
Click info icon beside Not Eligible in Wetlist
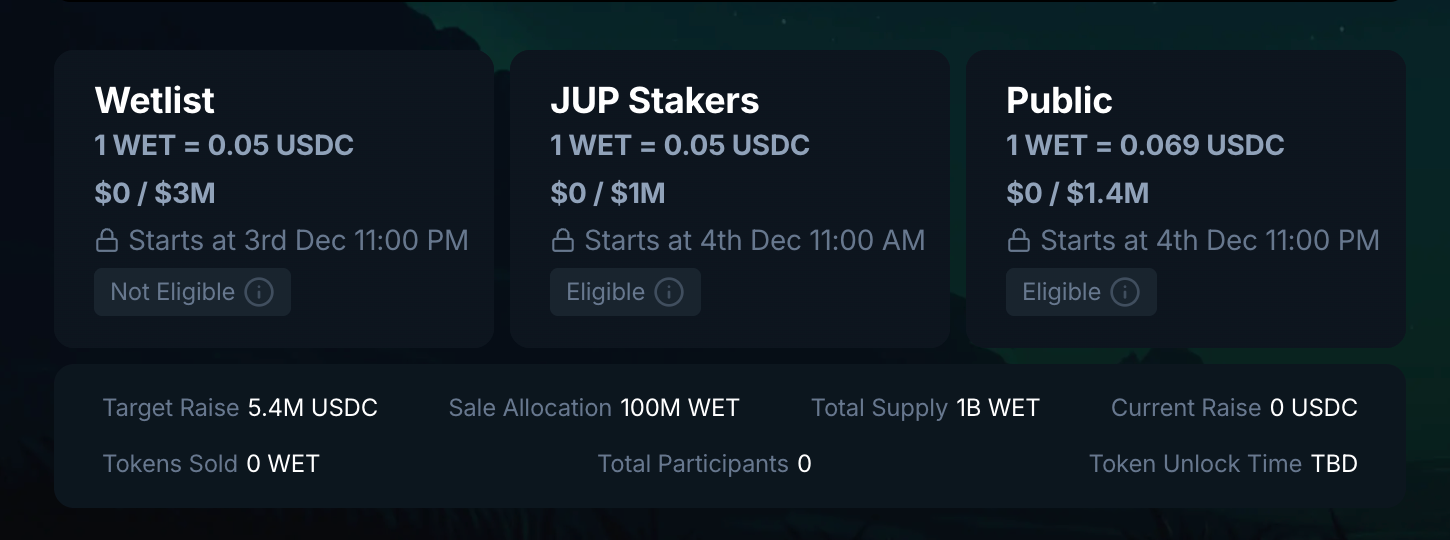point(259,292)
